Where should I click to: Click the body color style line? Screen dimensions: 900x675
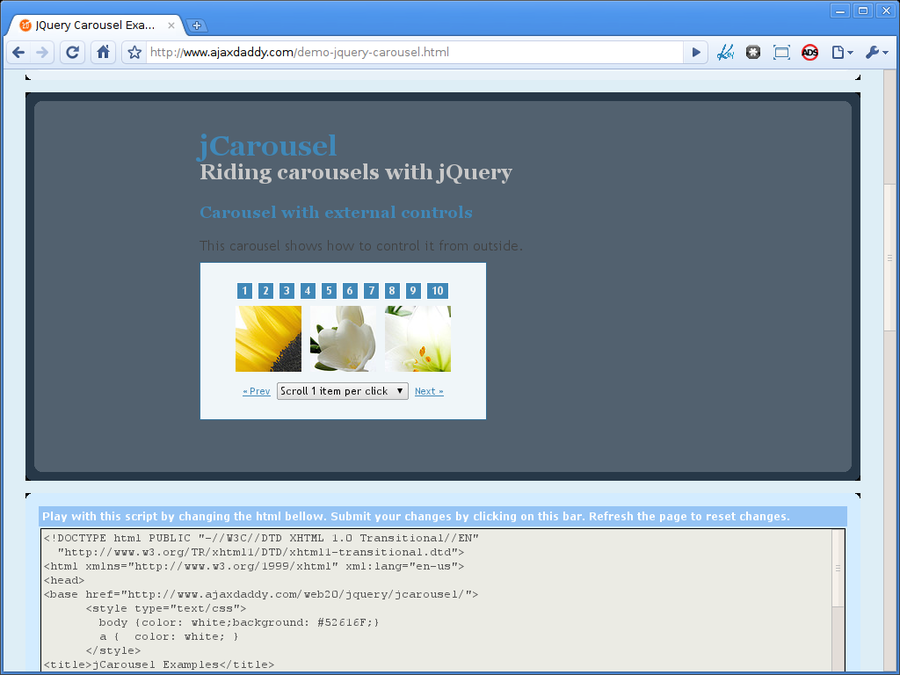(x=239, y=623)
